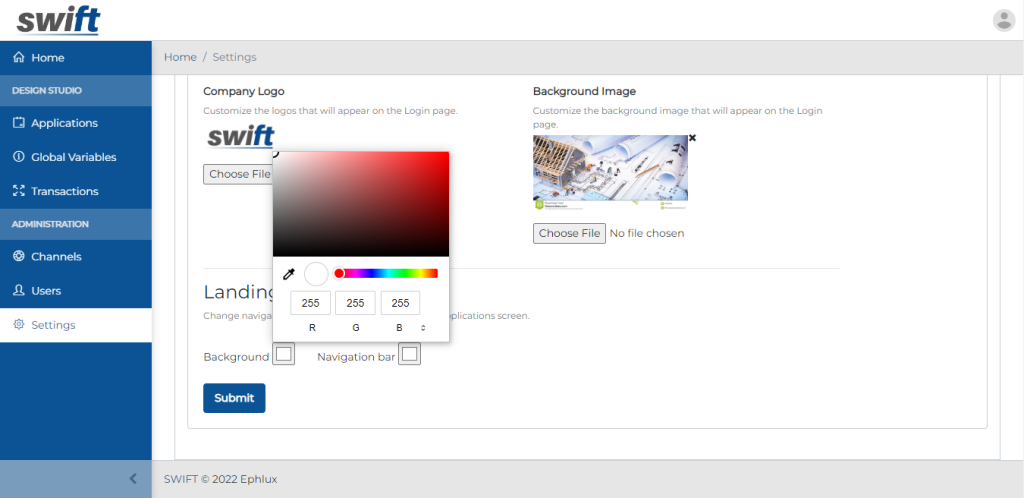Click the background image thumbnail preview
Viewport: 1024px width, 498px height.
tap(610, 171)
